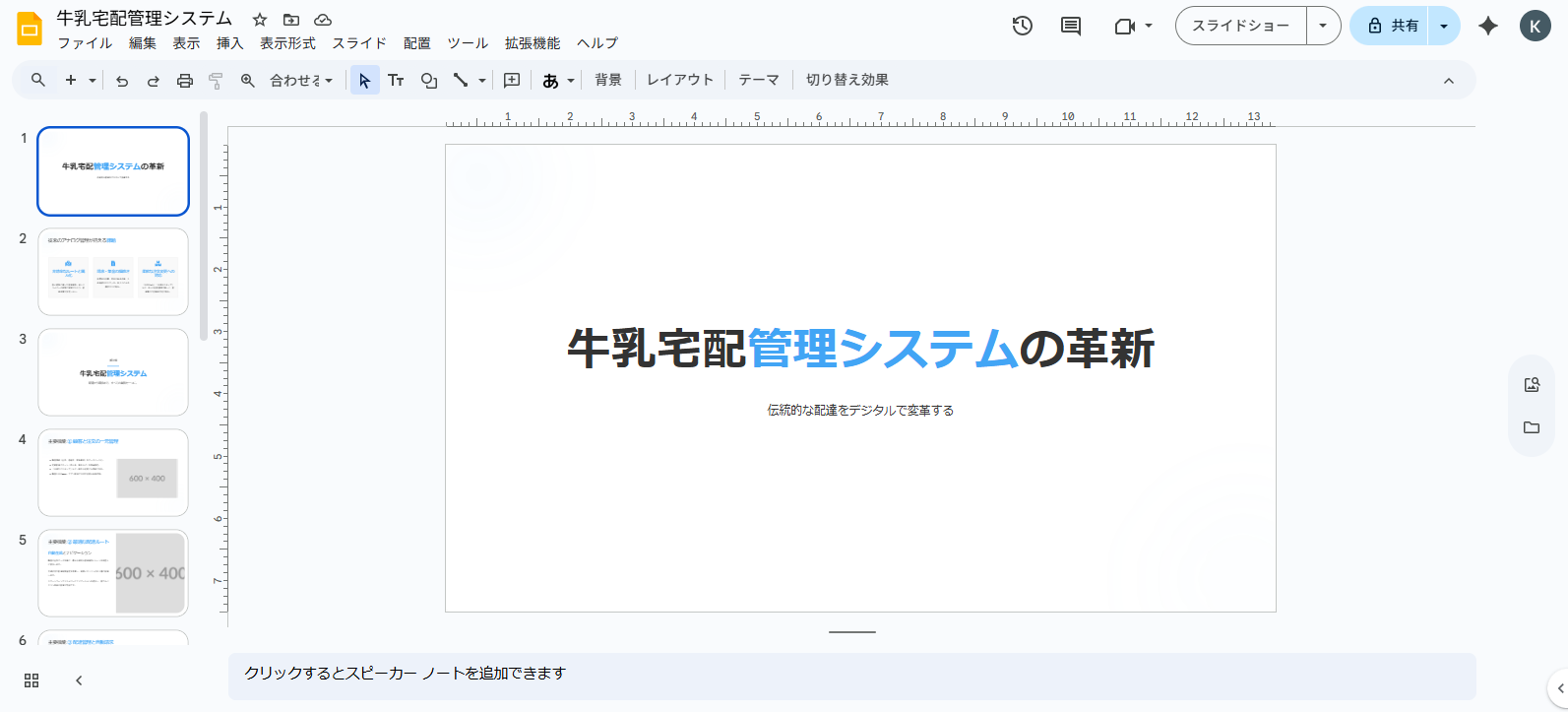Select slide 4 thumbnail in filmstrip

113,472
